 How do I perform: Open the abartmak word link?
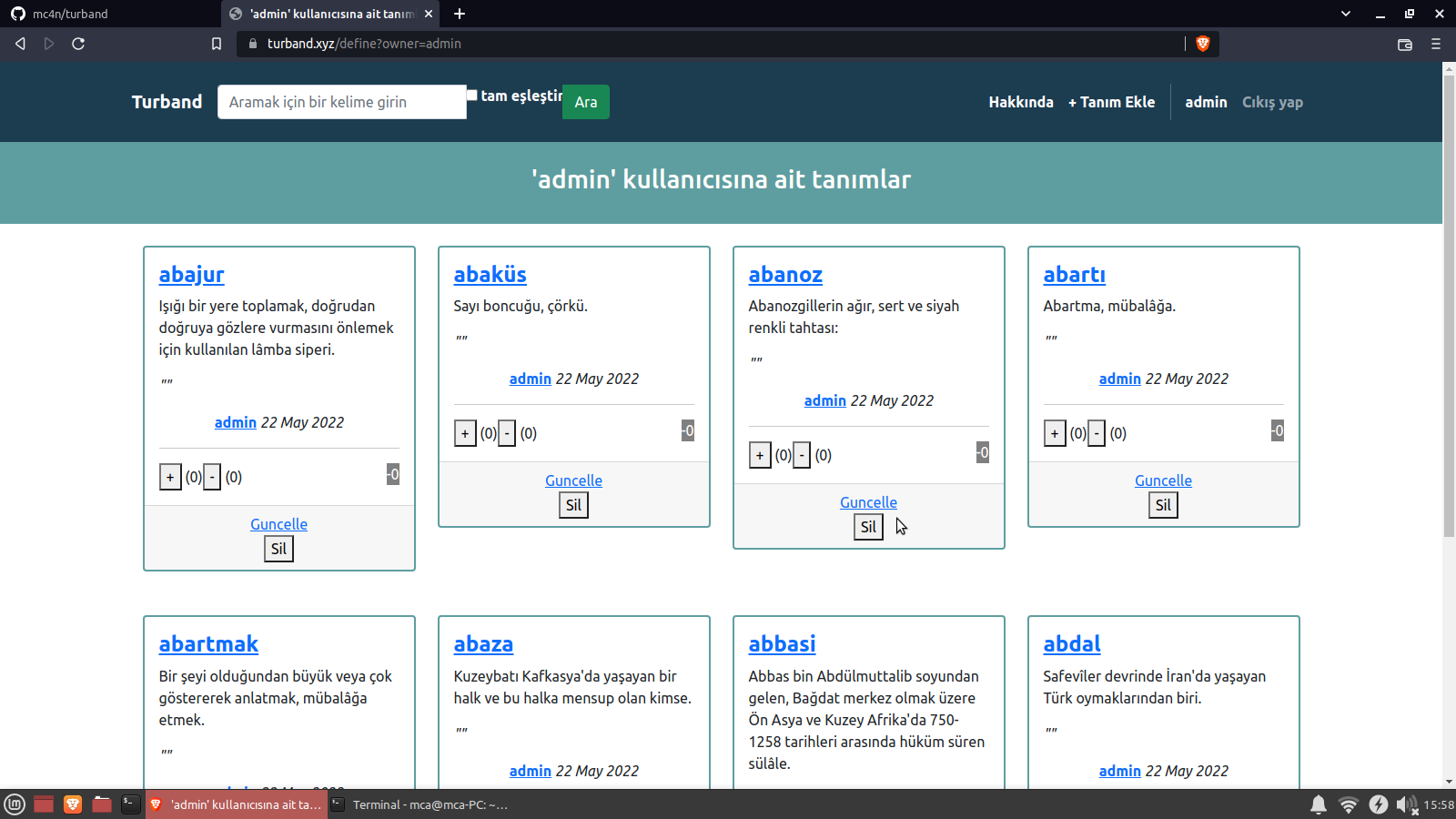(208, 644)
